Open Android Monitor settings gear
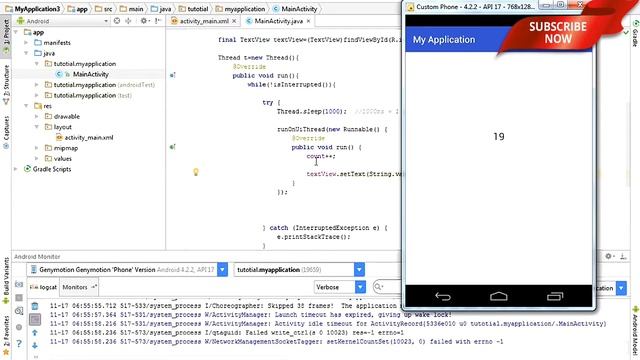The image size is (640, 360). tap(609, 256)
